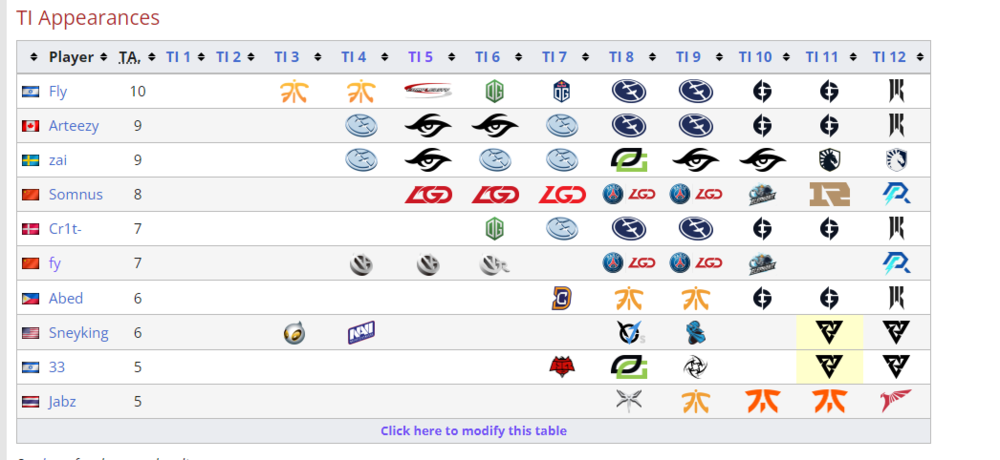The width and height of the screenshot is (1000, 460).
Task: Click Somnus's Royal Never Give Up logo under TI 11
Action: click(829, 194)
